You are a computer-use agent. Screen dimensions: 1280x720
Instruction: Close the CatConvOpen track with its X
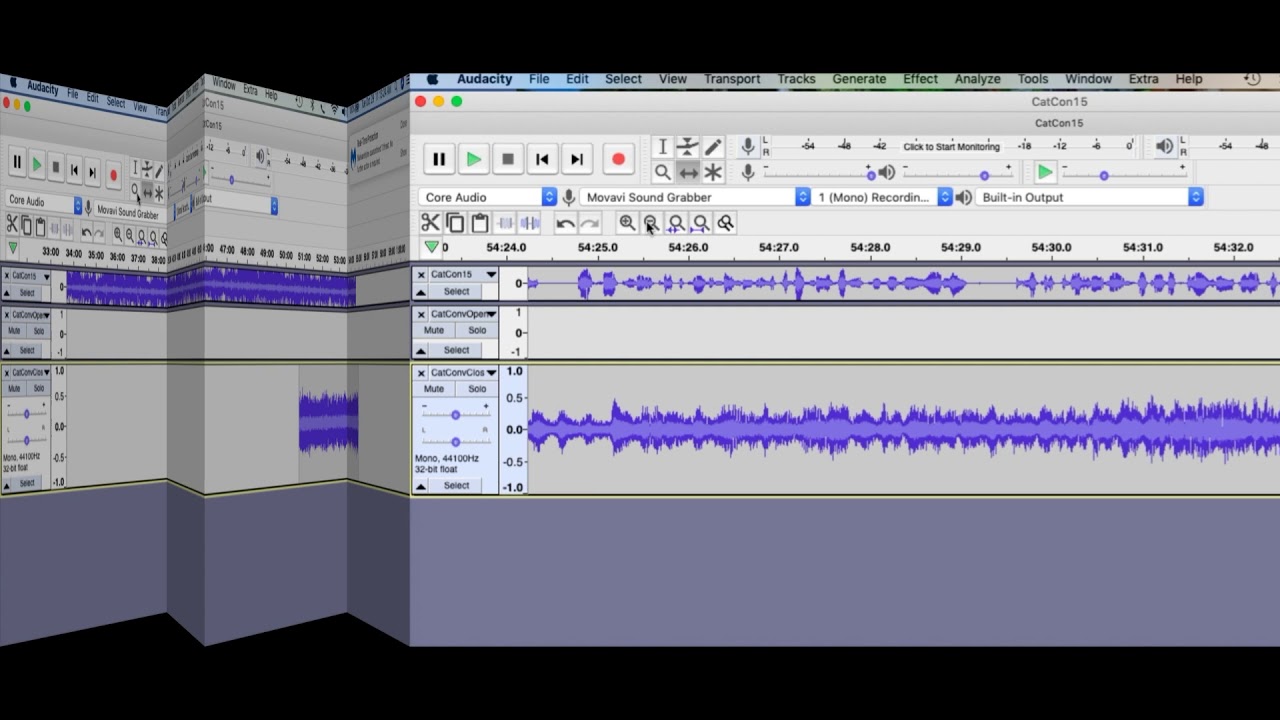click(421, 314)
